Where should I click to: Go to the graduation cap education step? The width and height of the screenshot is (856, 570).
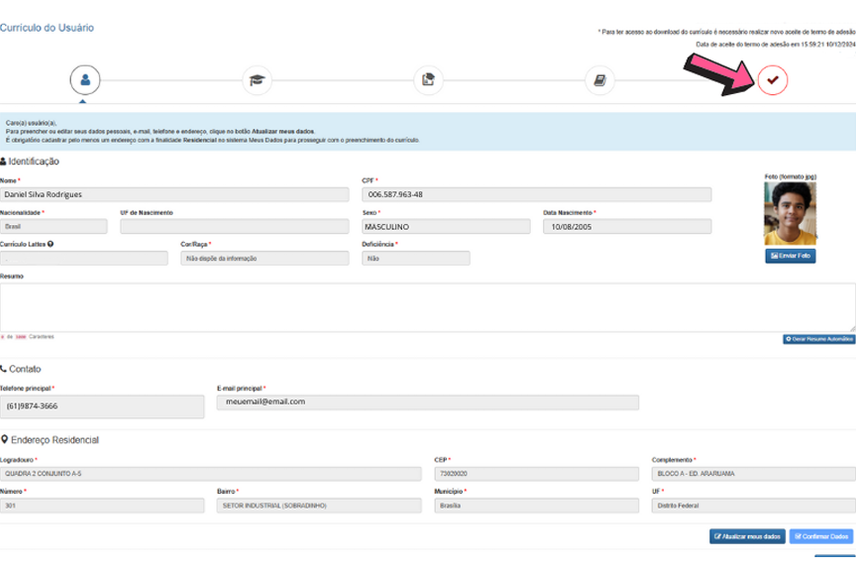[257, 80]
